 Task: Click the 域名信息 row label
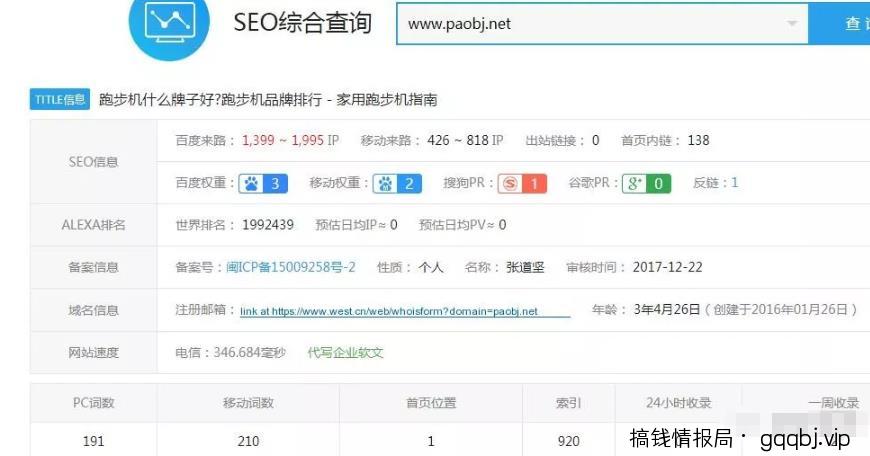pos(93,310)
